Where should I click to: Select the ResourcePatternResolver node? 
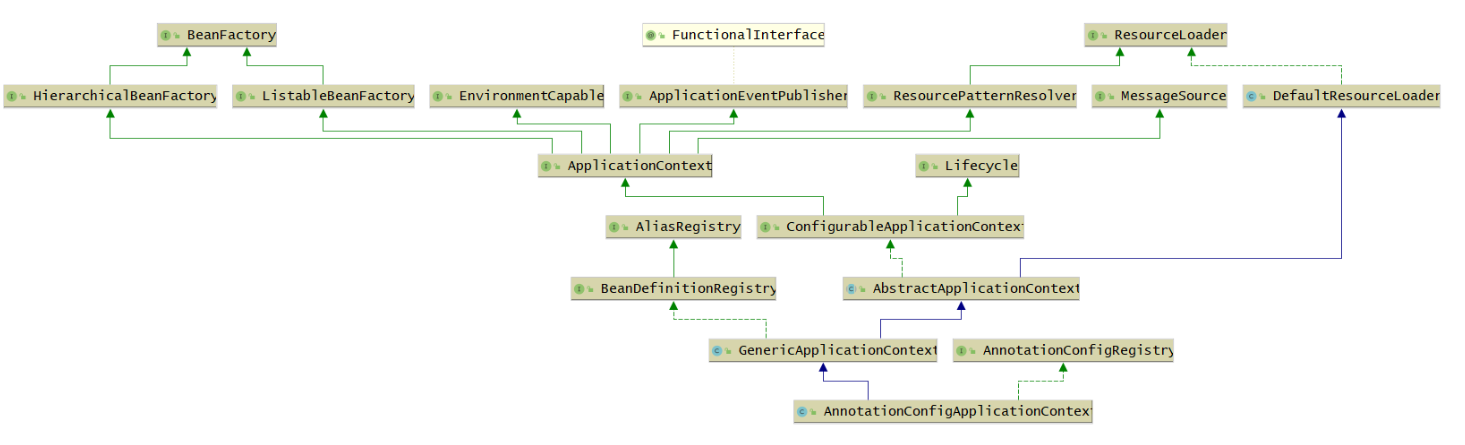coord(970,96)
